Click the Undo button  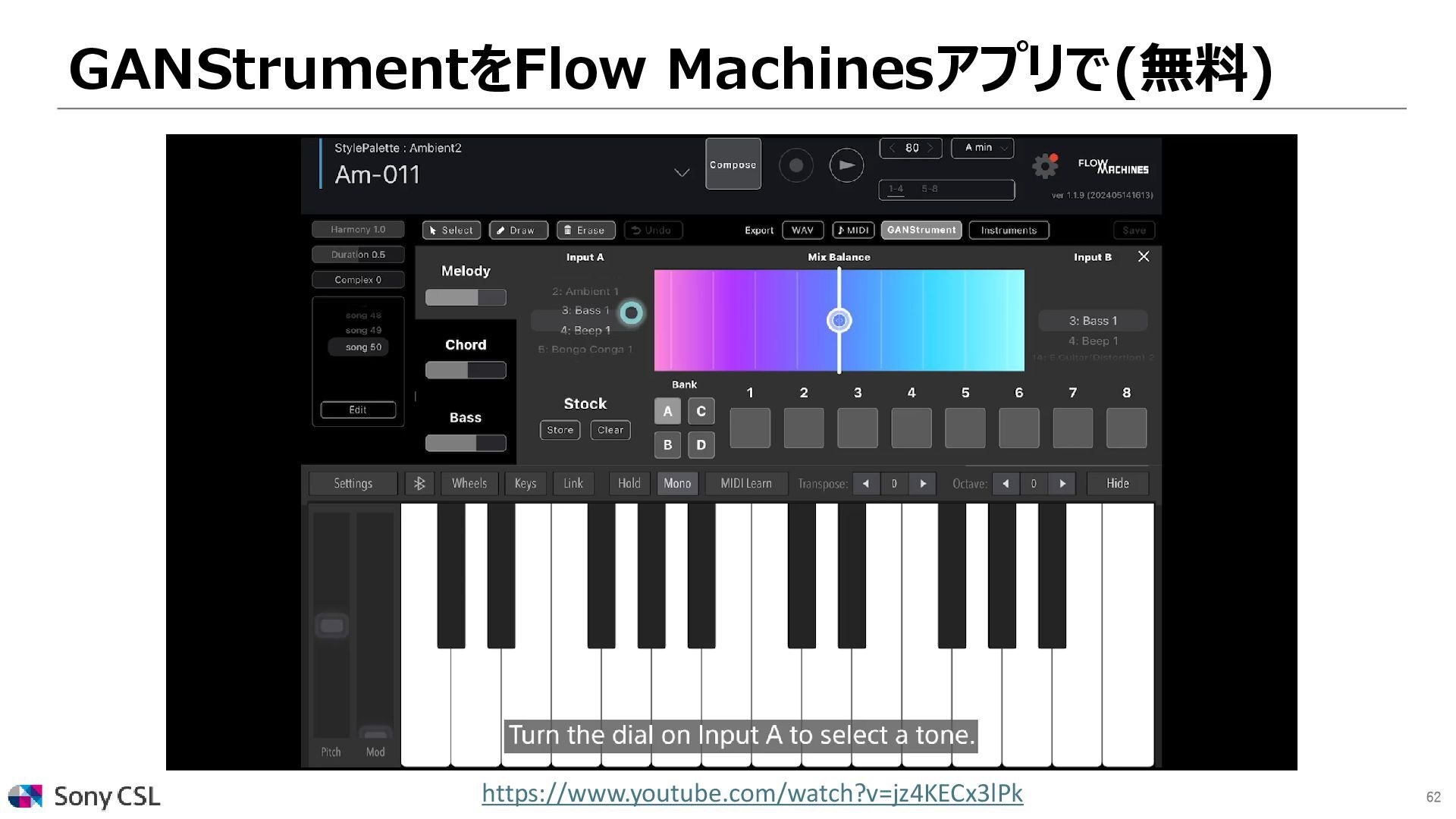(653, 230)
